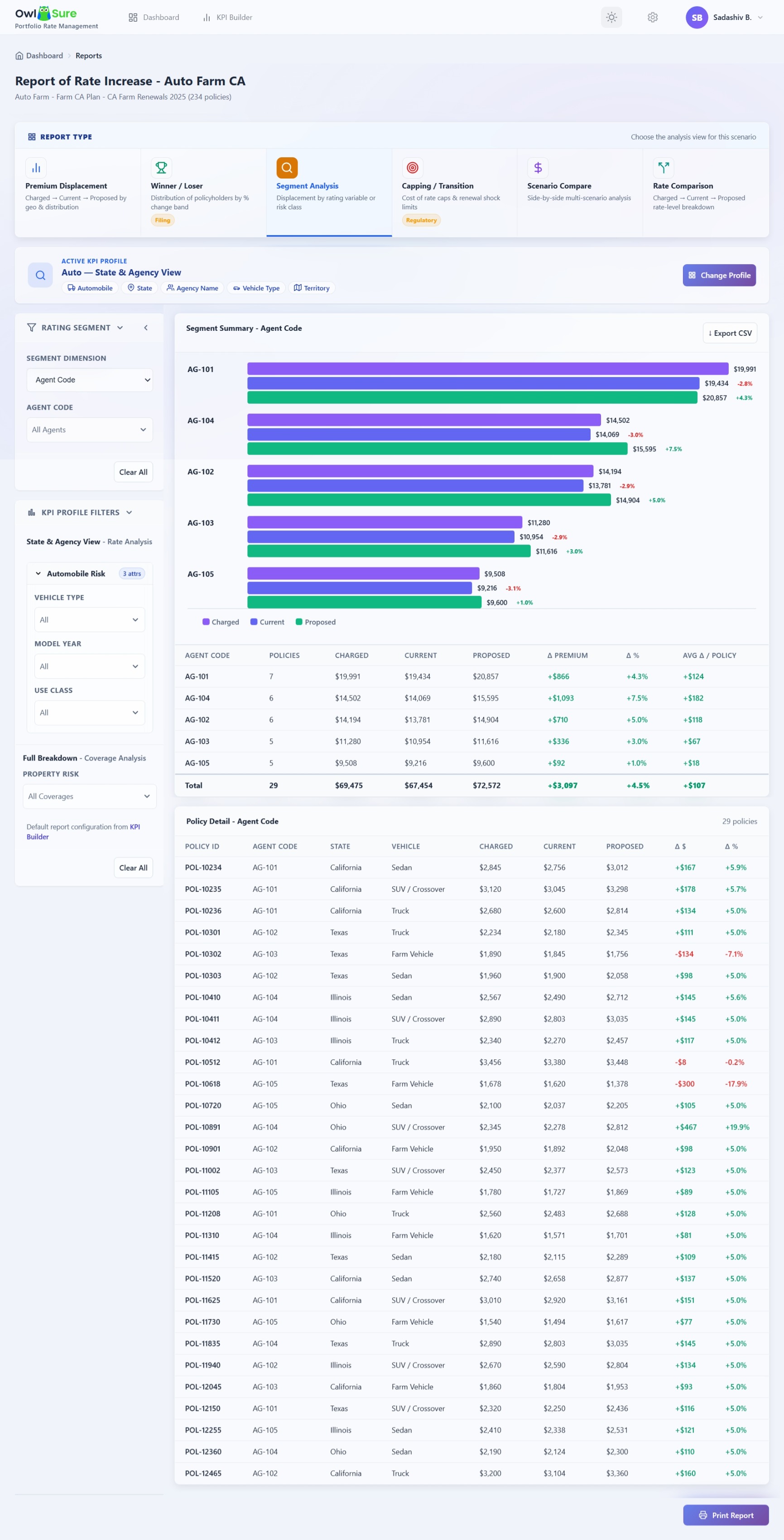This screenshot has height=1540, width=784.
Task: Click the Report Type grid icon
Action: coord(32,137)
